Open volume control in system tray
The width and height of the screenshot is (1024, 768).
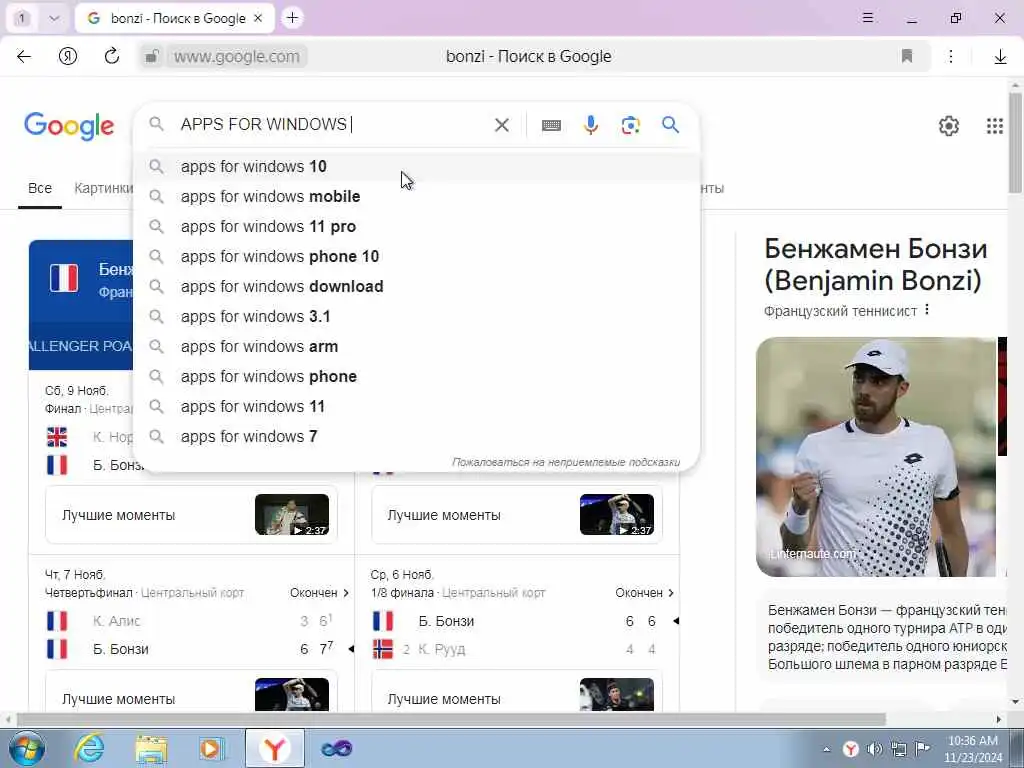874,749
